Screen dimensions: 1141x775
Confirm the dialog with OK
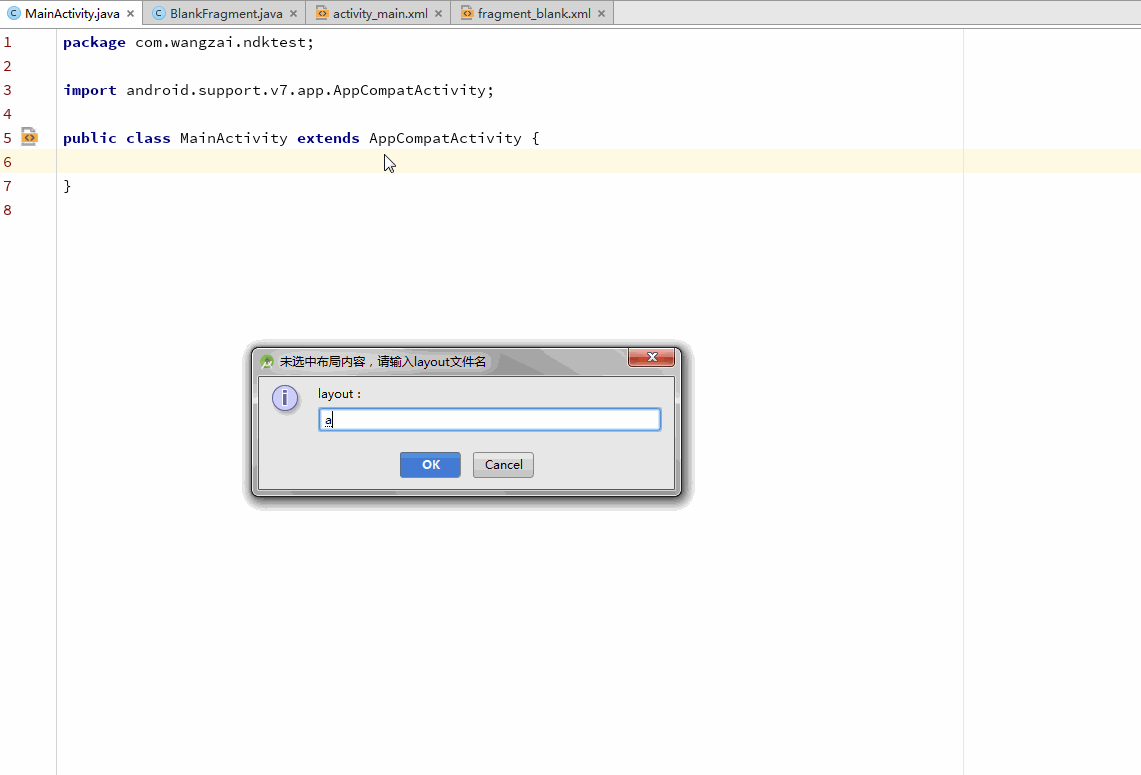coord(430,465)
